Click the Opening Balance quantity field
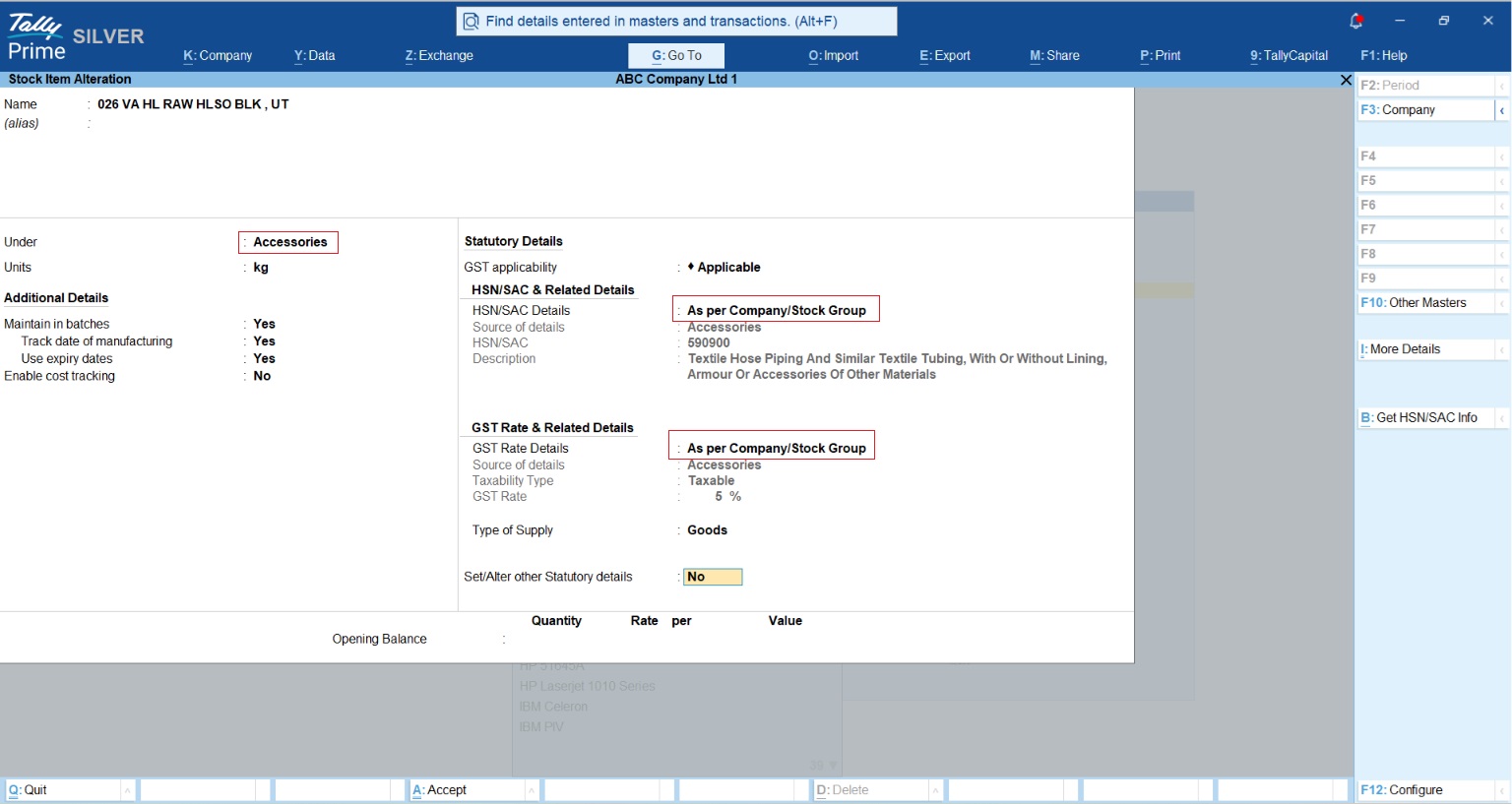 click(556, 640)
